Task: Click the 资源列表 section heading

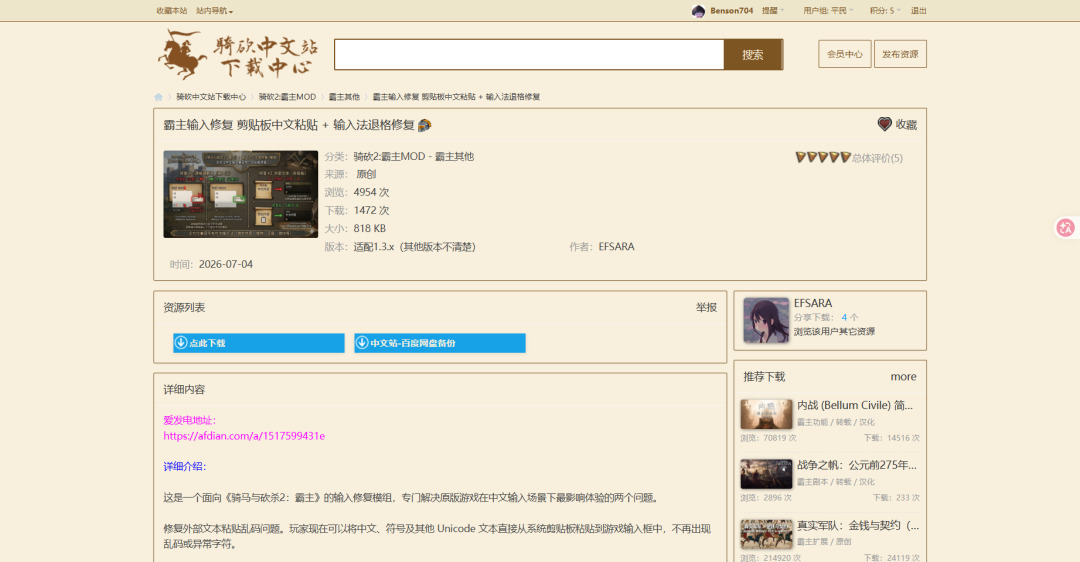Action: coord(184,307)
